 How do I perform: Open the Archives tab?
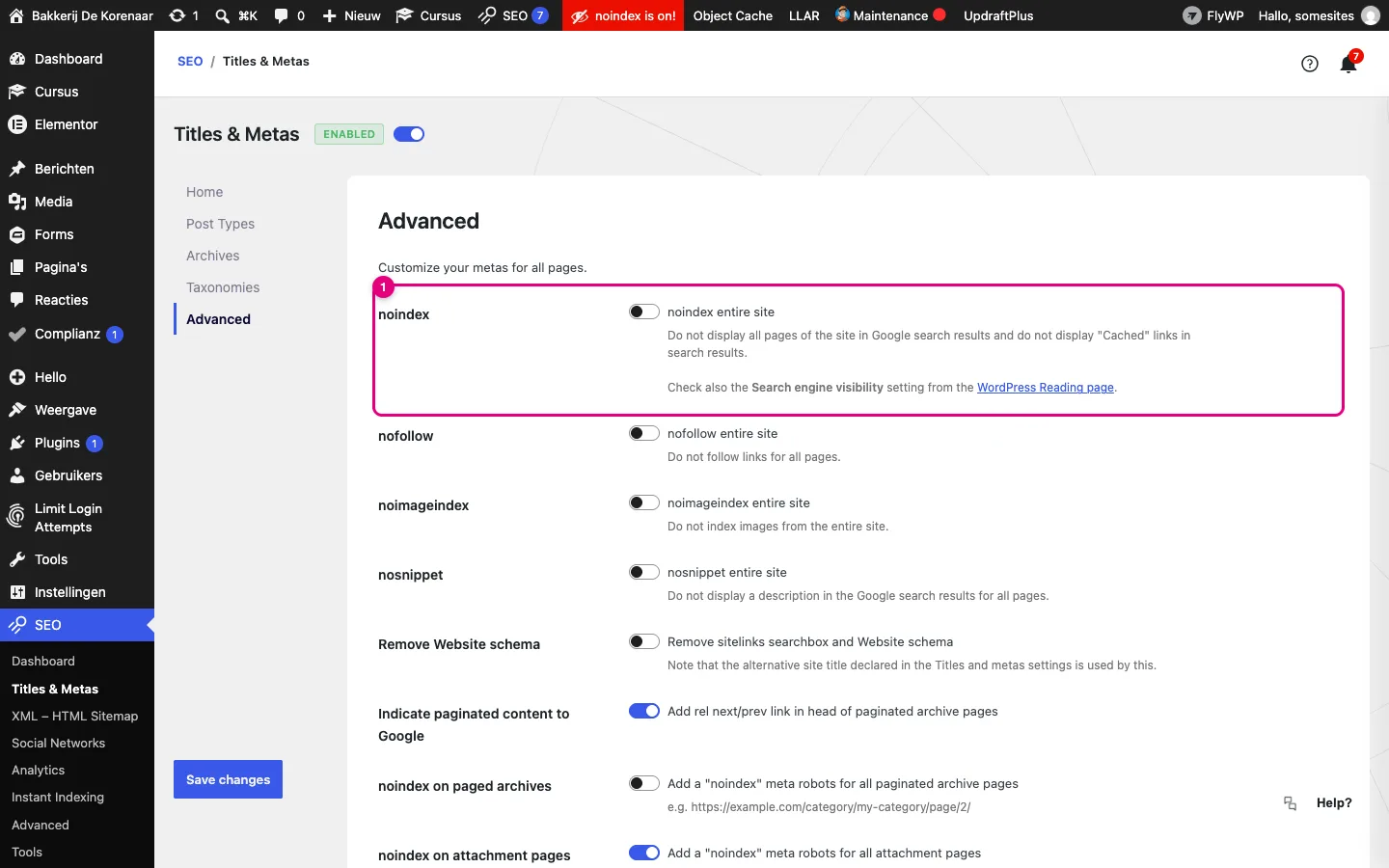point(212,256)
